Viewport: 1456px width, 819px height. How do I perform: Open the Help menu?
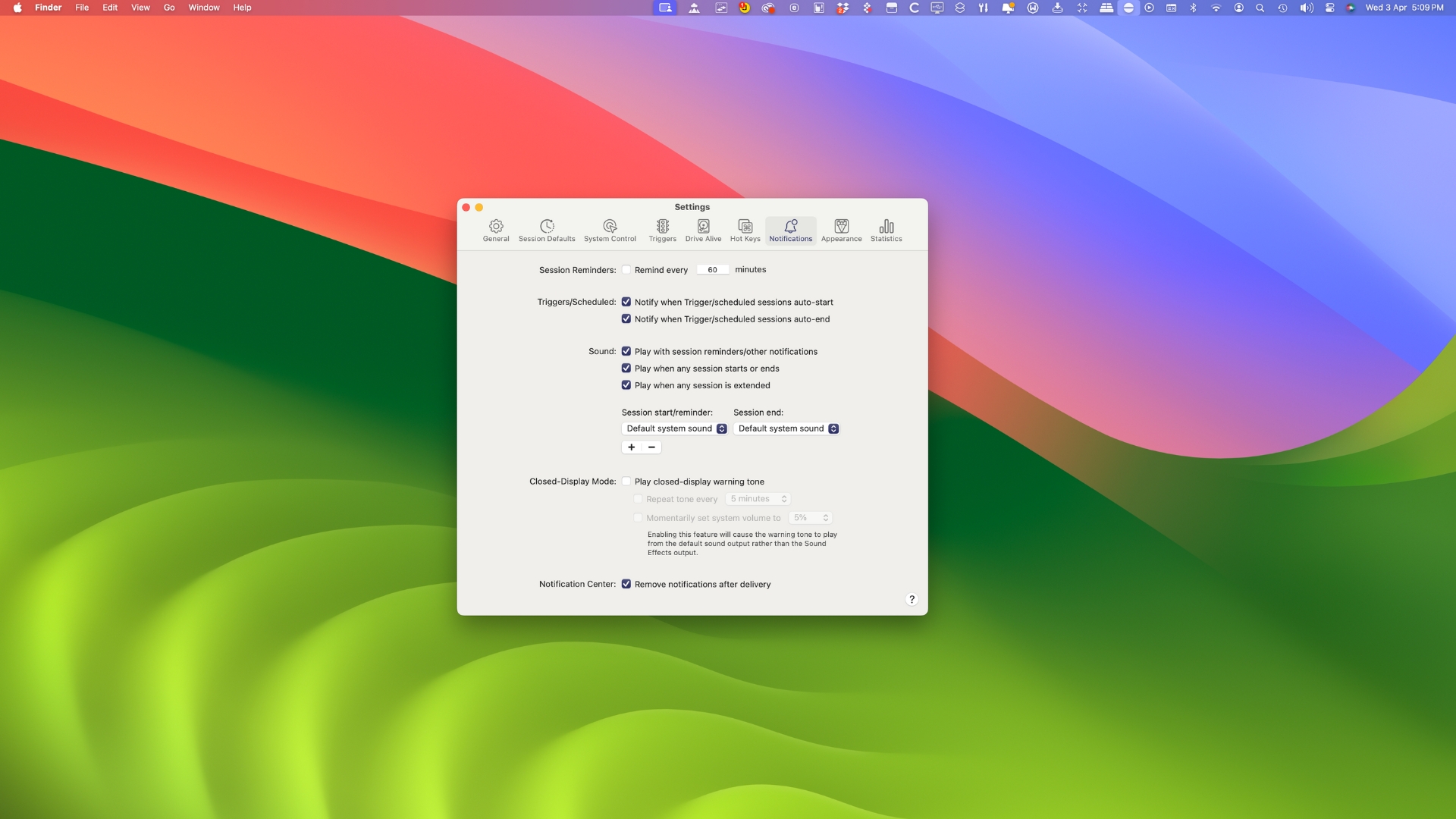pyautogui.click(x=242, y=8)
